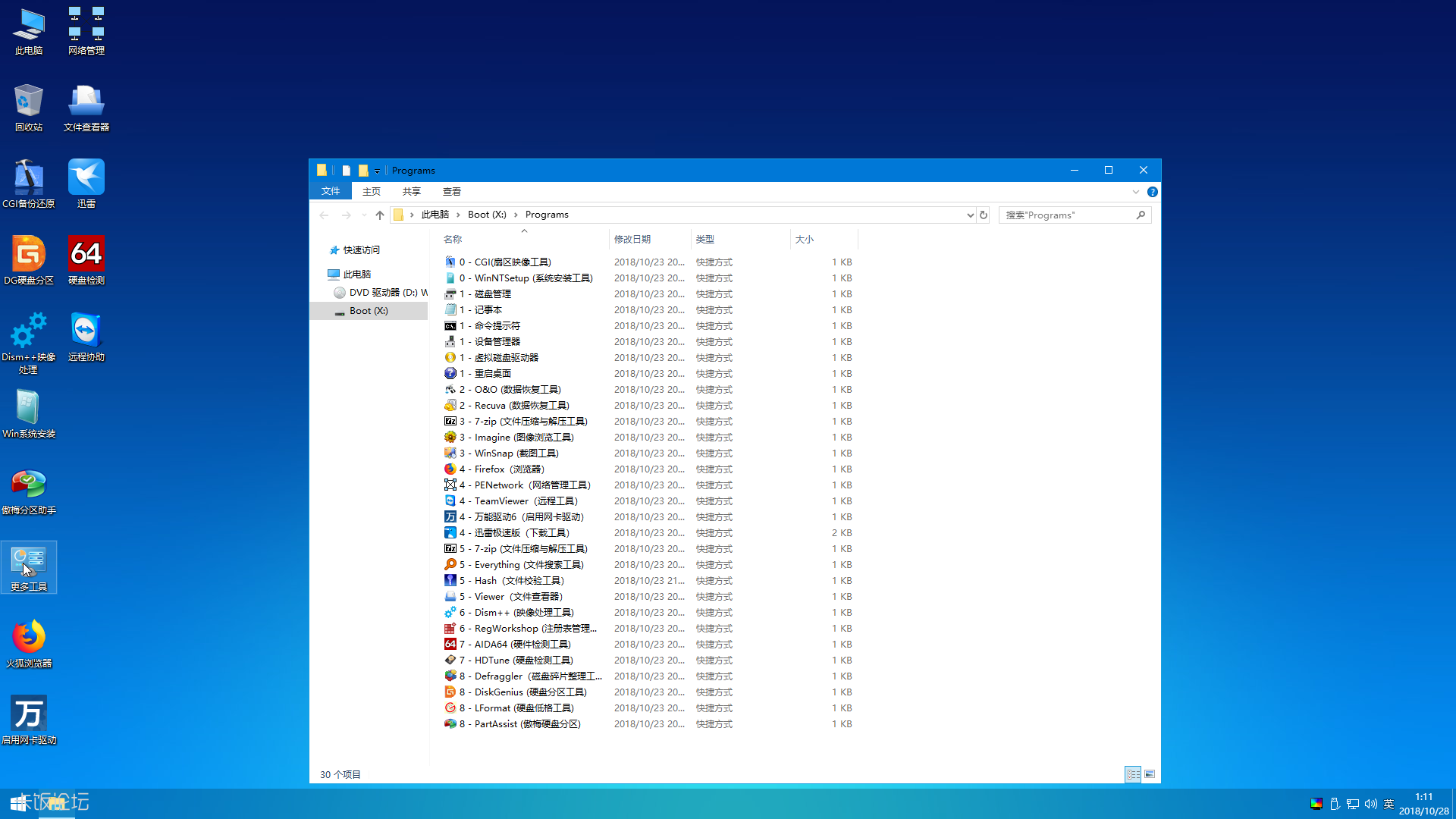Click Firefox shortcut icon in file list
The width and height of the screenshot is (1456, 819).
(x=450, y=469)
